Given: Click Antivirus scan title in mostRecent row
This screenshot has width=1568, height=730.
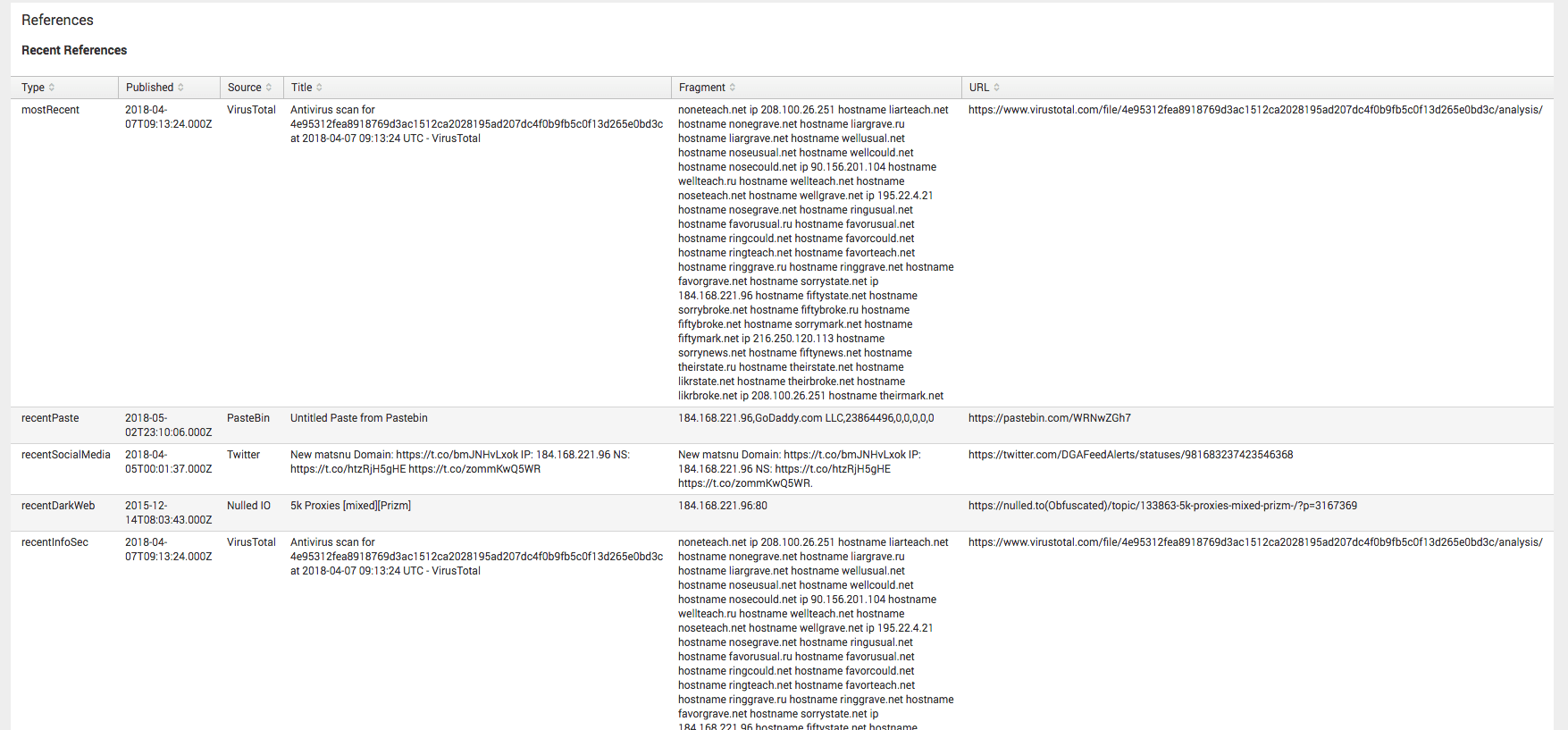Looking at the screenshot, I should pos(476,124).
